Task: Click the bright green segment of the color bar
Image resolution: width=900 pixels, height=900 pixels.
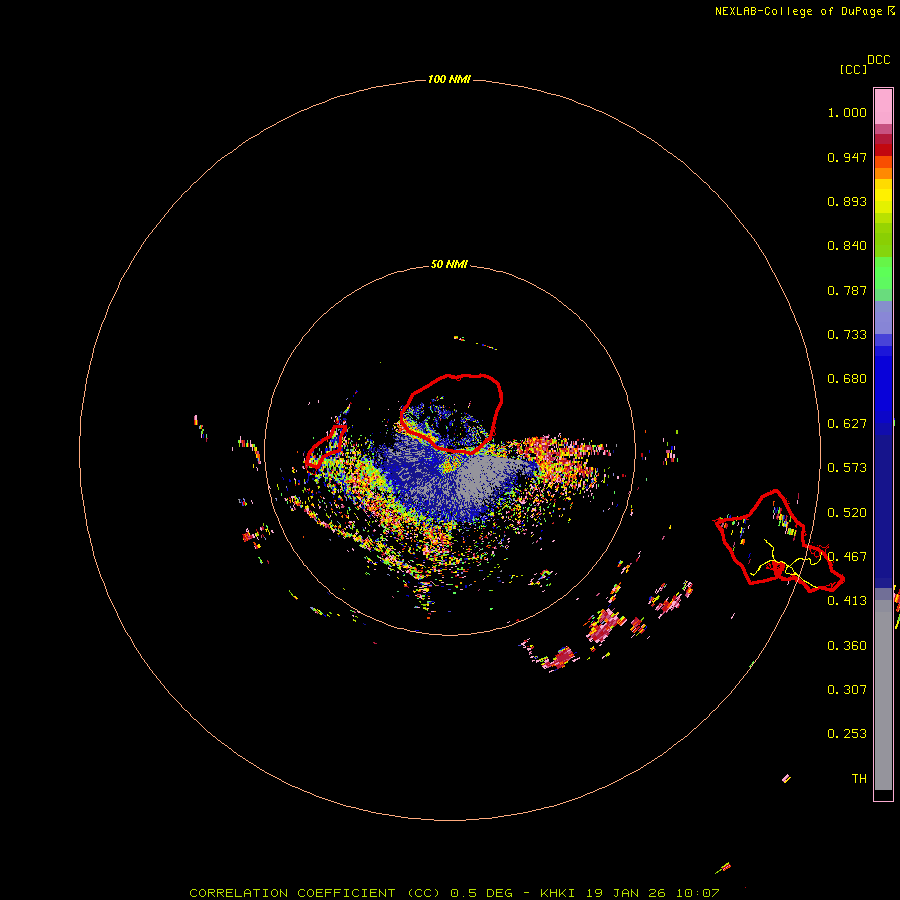Action: point(883,273)
